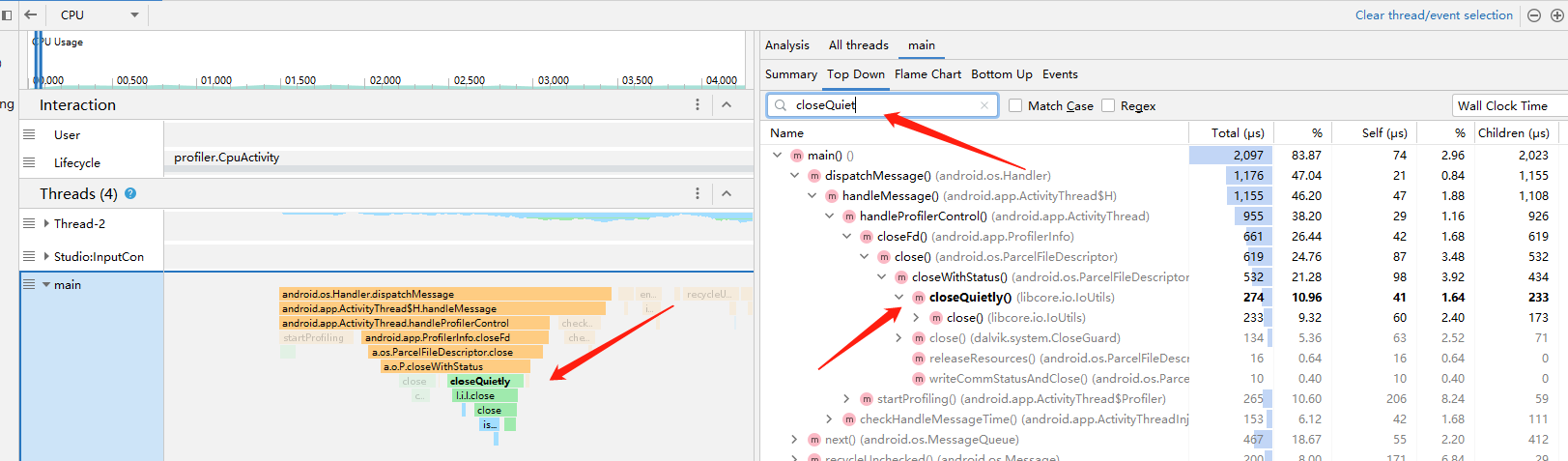This screenshot has width=1568, height=461.
Task: Select the main analysis tab
Action: pos(921,44)
